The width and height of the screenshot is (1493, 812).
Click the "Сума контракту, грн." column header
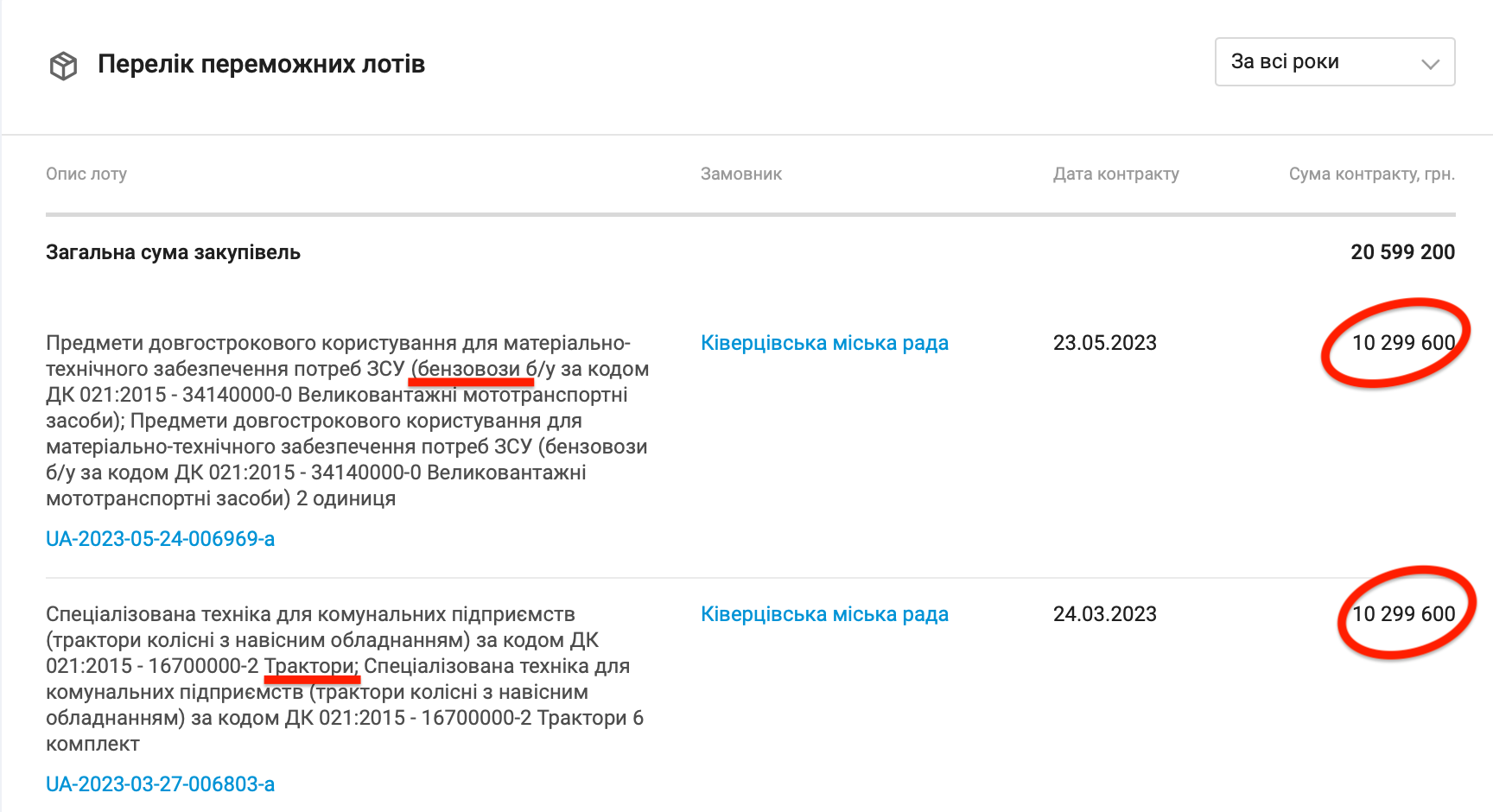pyautogui.click(x=1371, y=174)
